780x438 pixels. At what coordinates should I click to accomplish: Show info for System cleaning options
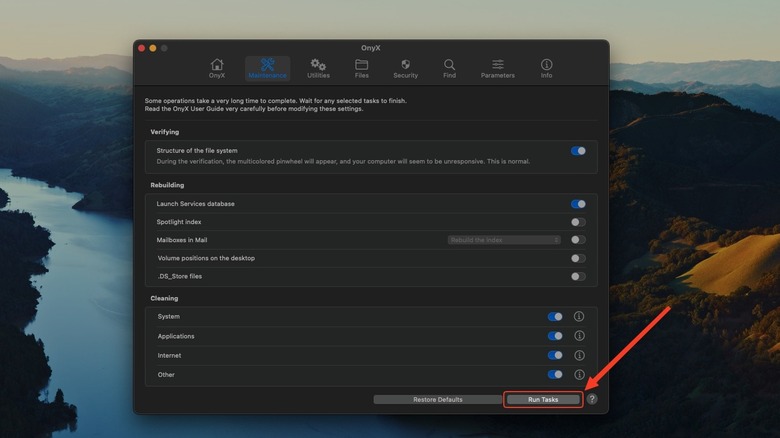point(579,317)
